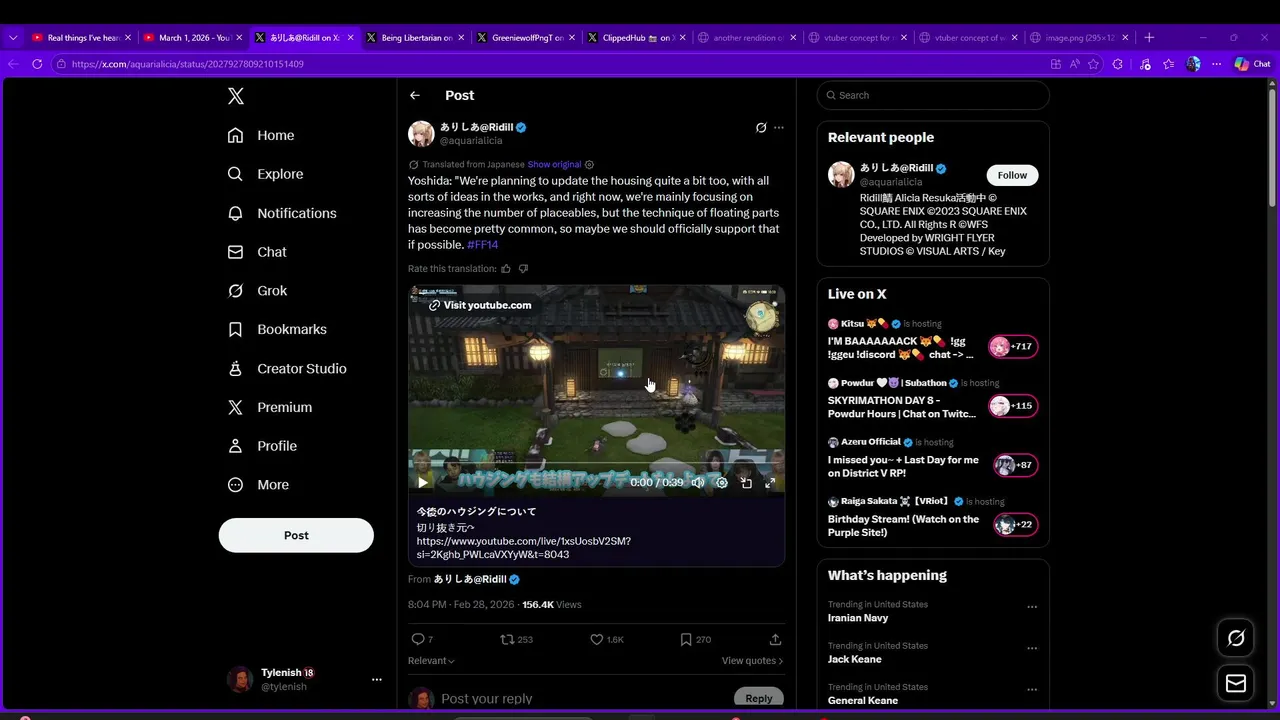Viewport: 1280px width, 720px height.
Task: Open Raiga Sakata Birthday Stream listing
Action: tap(933, 519)
